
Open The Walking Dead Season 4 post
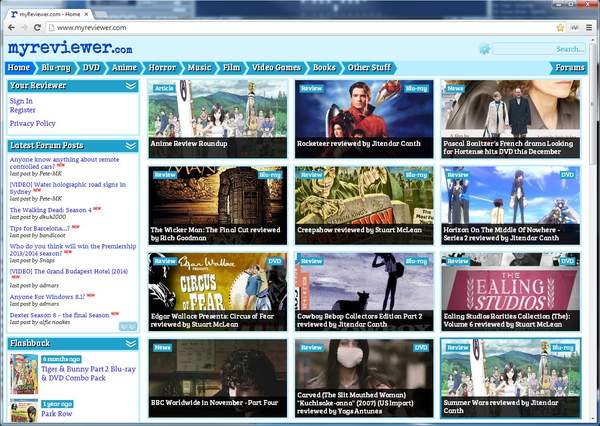[x=51, y=210]
